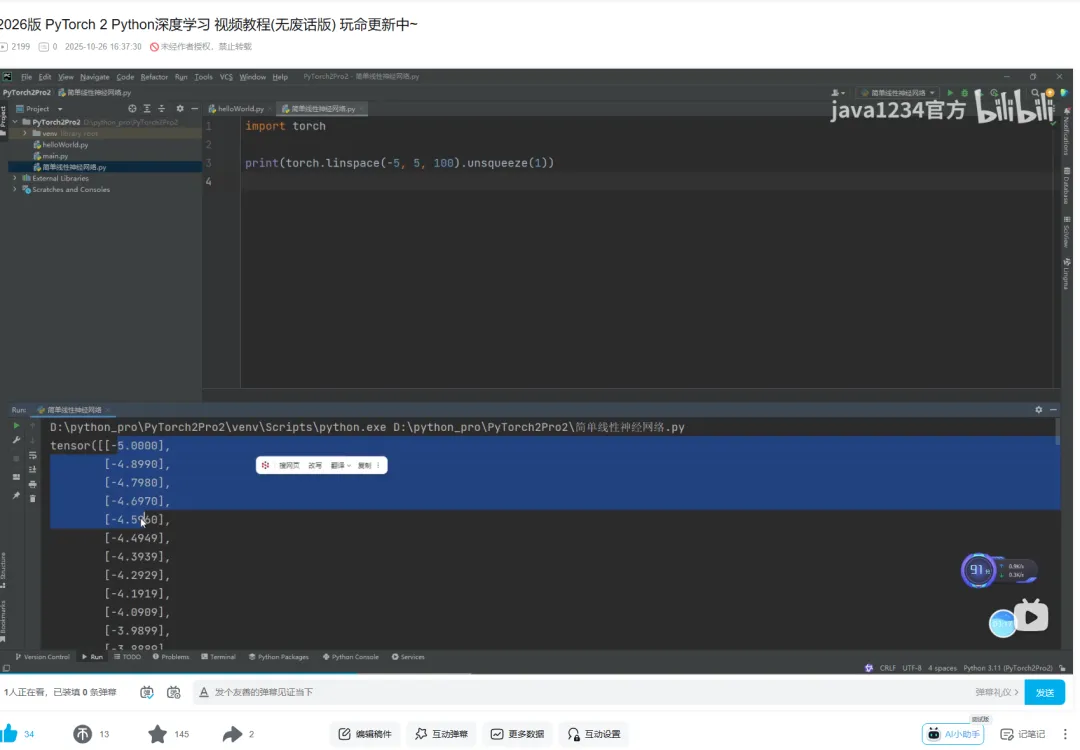
Task: Send the danmaku with 发送 button
Action: pyautogui.click(x=1044, y=692)
